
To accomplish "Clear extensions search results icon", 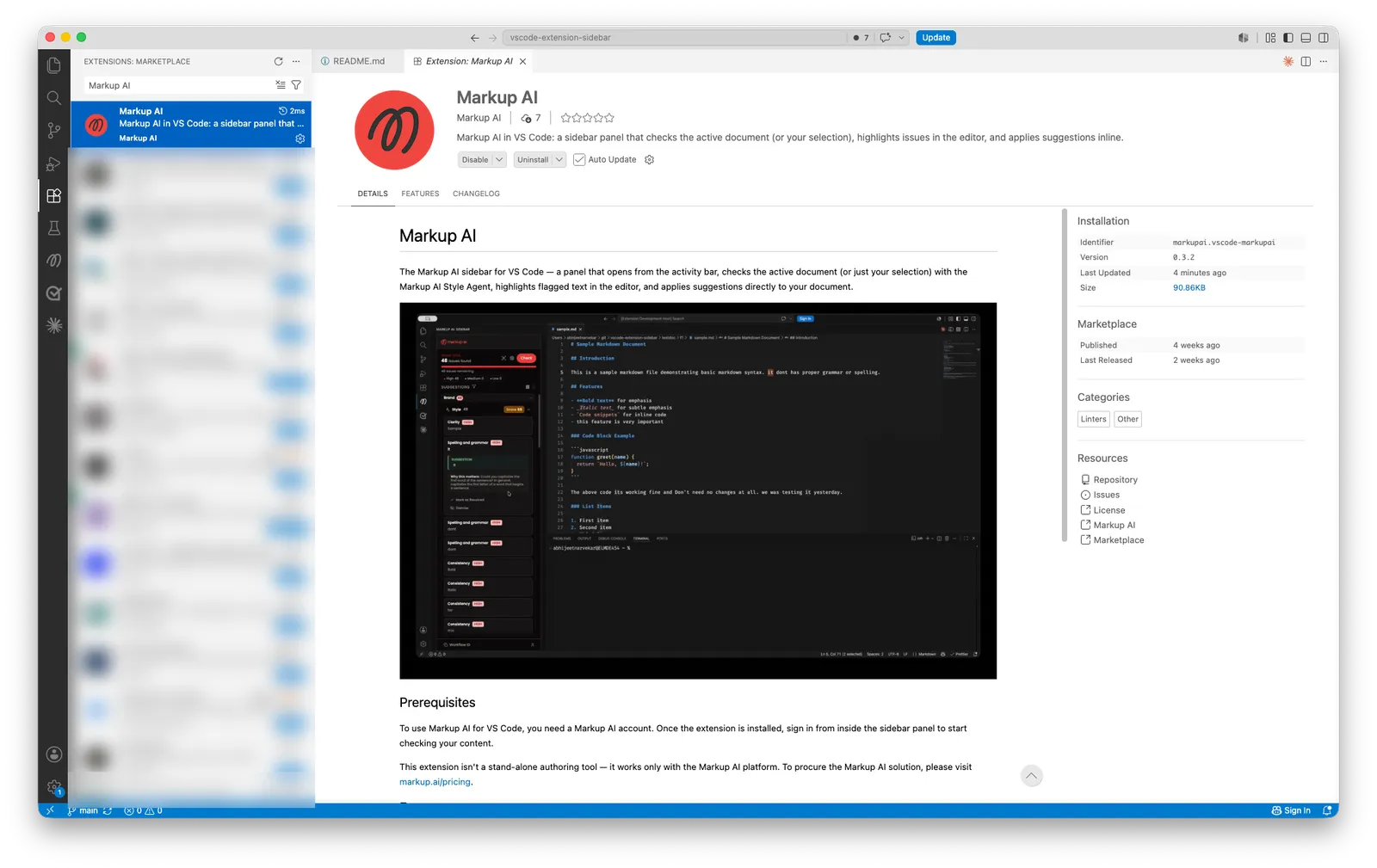I will click(x=280, y=85).
